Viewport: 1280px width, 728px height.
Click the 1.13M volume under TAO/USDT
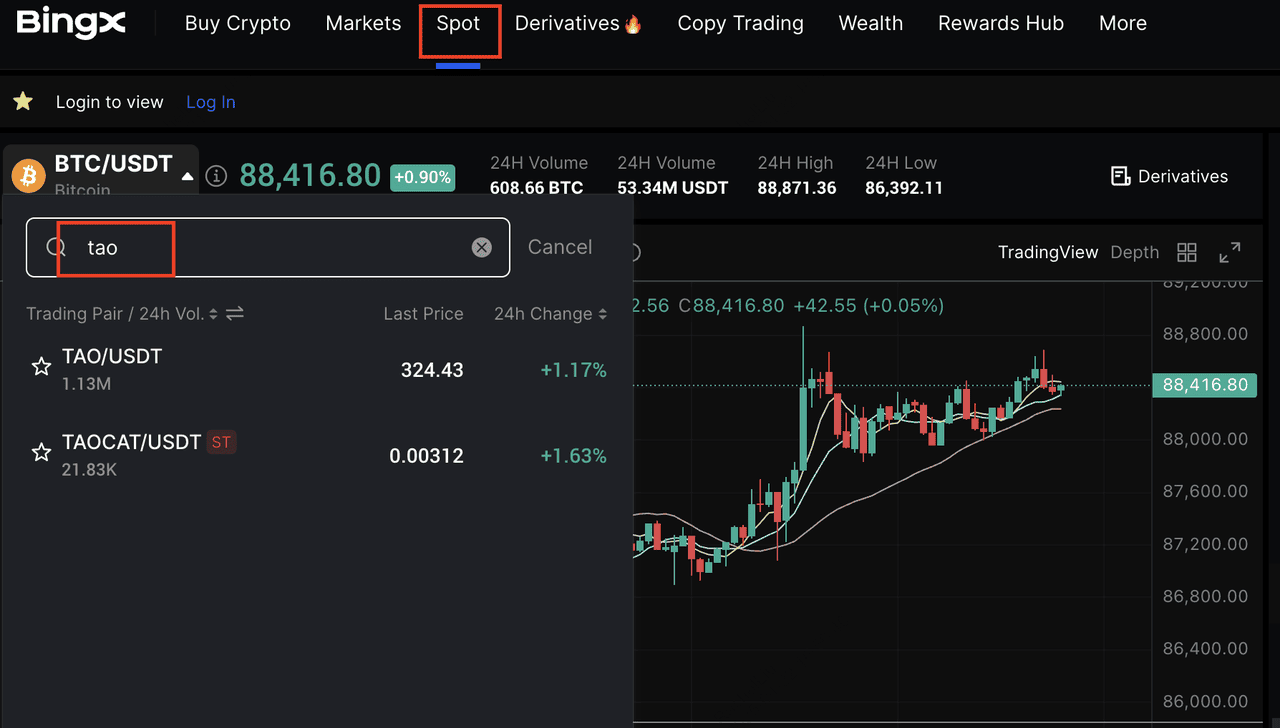[x=86, y=383]
